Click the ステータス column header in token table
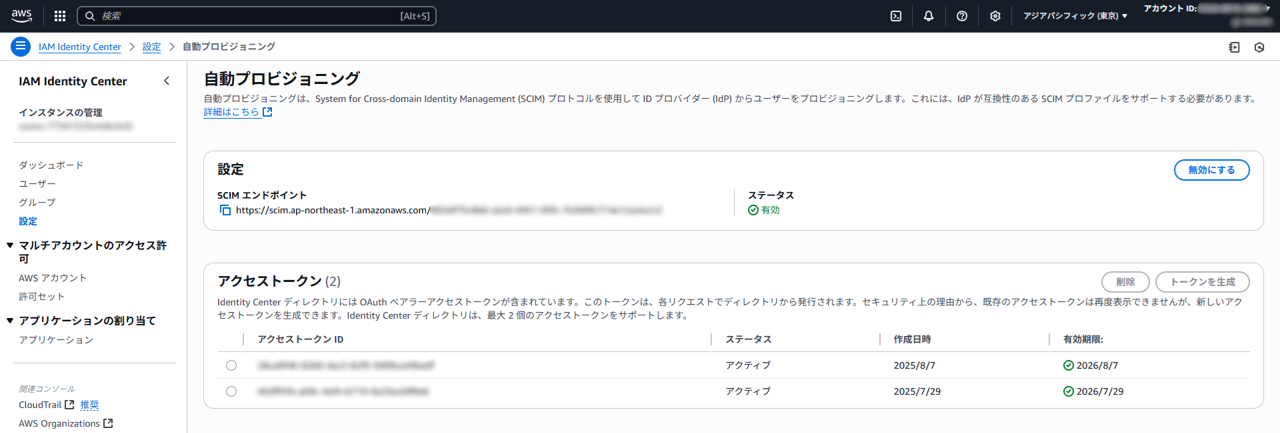Screen dimensions: 1280x433 click(748, 339)
